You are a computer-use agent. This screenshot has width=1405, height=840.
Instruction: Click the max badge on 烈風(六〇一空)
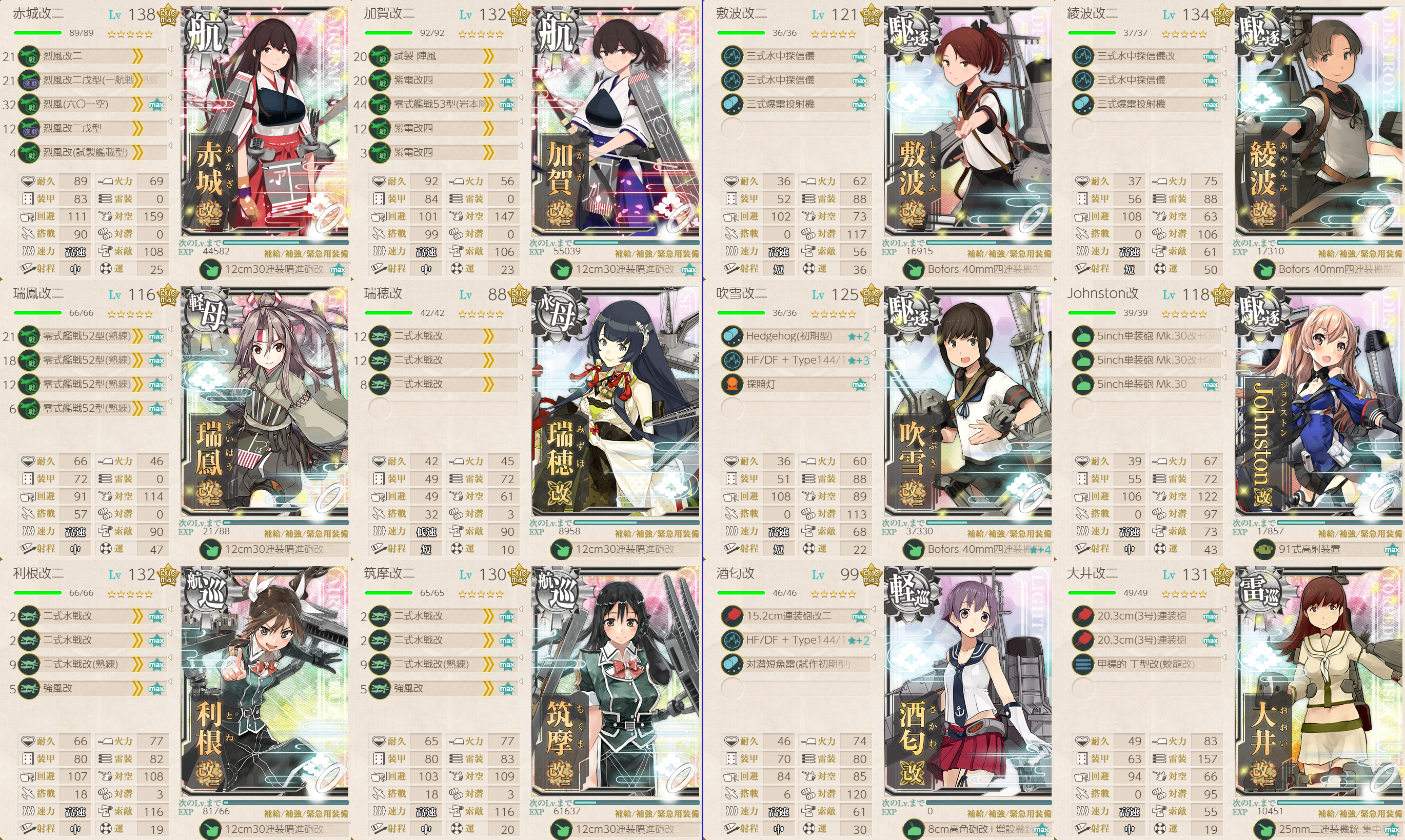tap(156, 105)
